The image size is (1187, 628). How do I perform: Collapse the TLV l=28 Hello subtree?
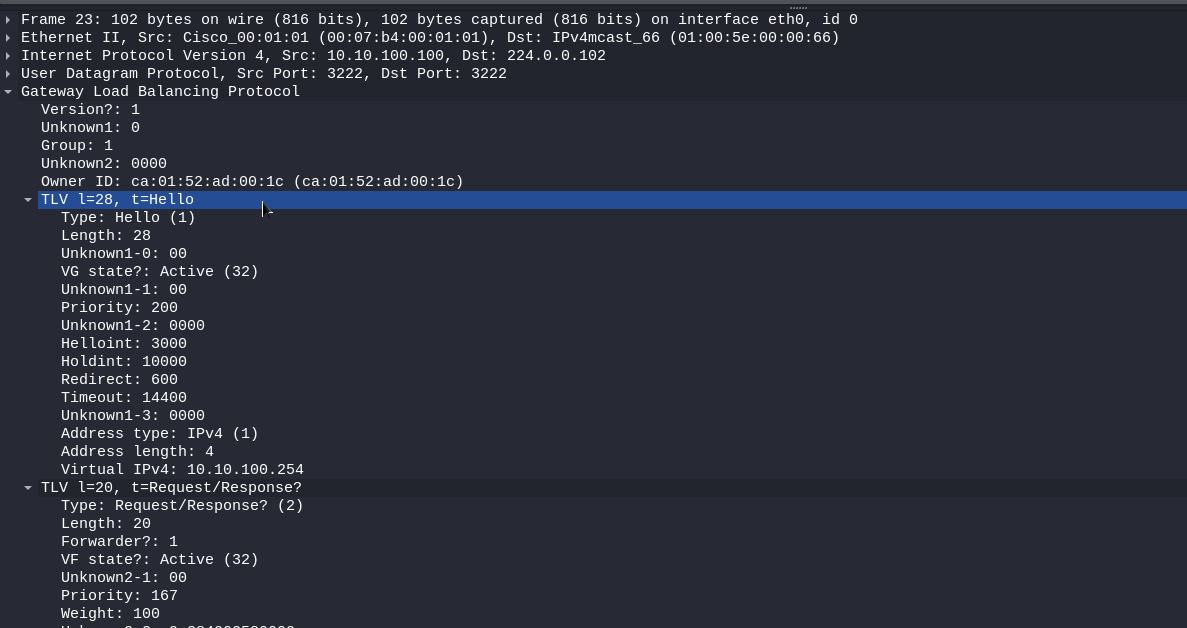coord(28,200)
